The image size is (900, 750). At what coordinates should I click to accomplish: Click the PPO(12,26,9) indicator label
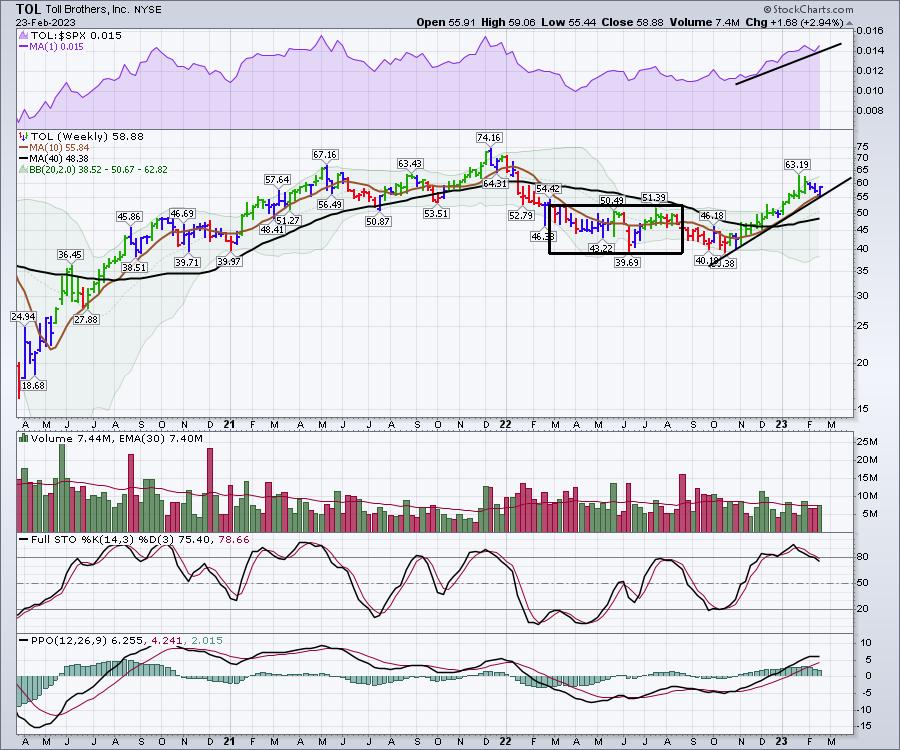[x=62, y=637]
